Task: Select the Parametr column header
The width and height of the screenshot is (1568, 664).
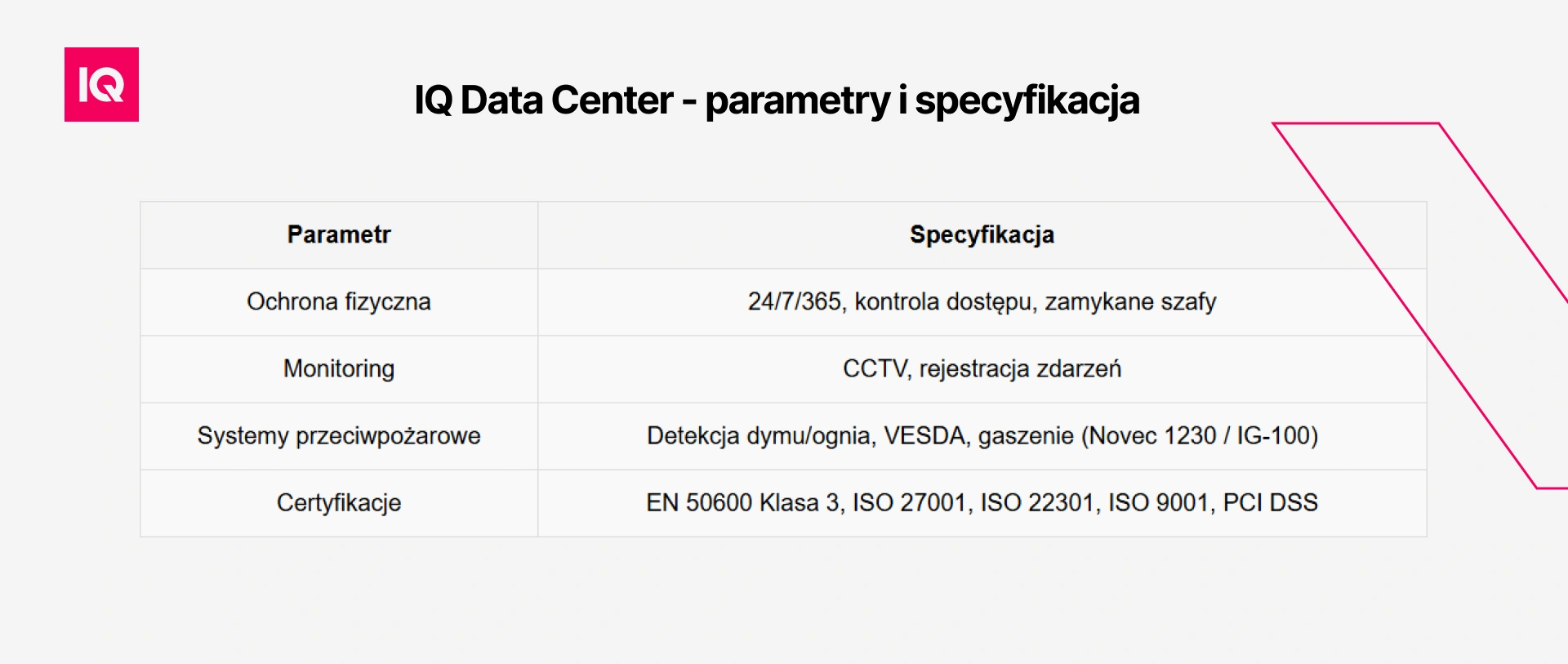Action: [339, 235]
